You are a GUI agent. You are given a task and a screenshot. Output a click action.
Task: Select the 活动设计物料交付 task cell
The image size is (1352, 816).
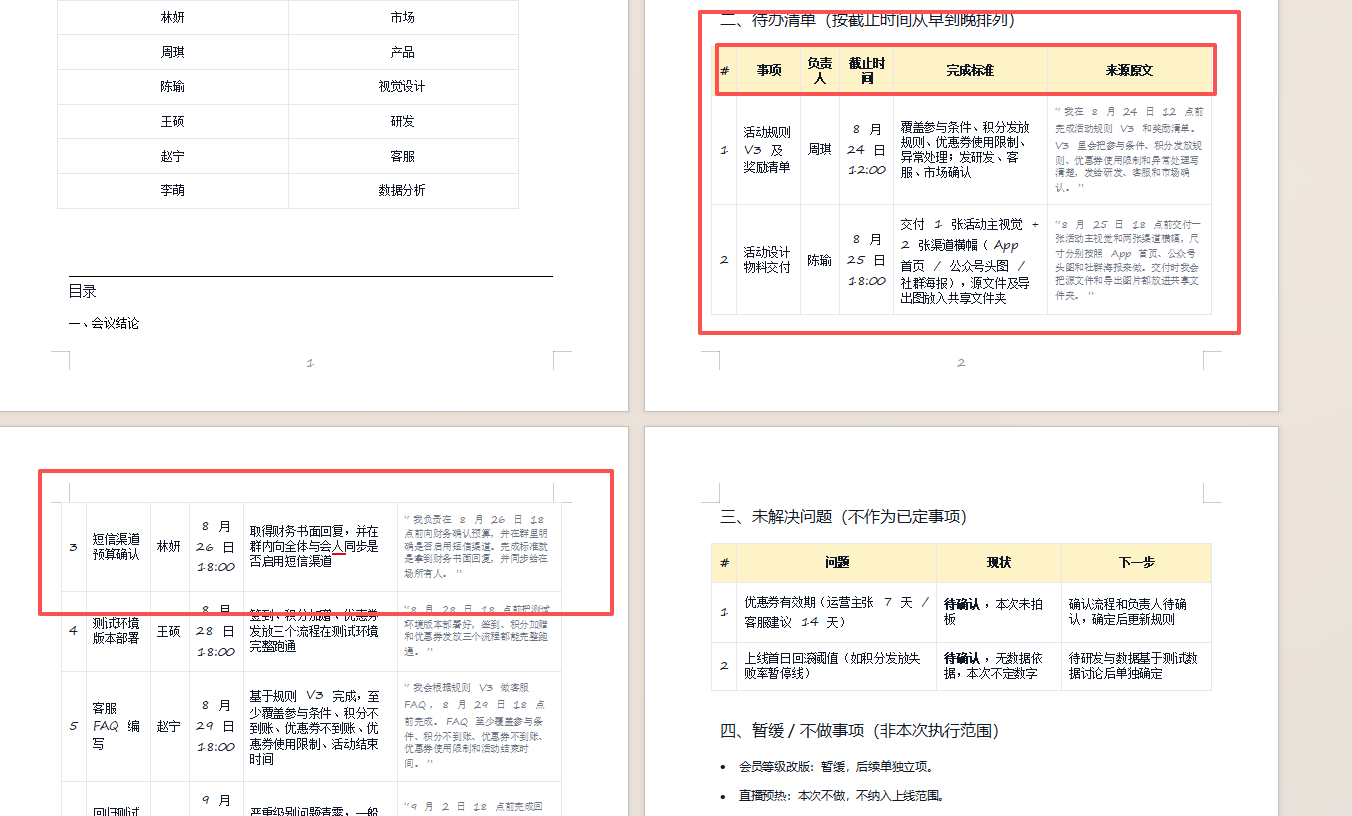(768, 260)
